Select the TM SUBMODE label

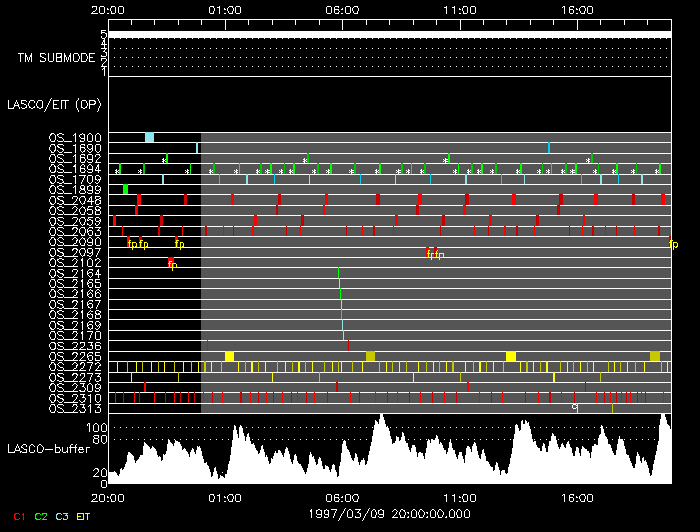55,58
